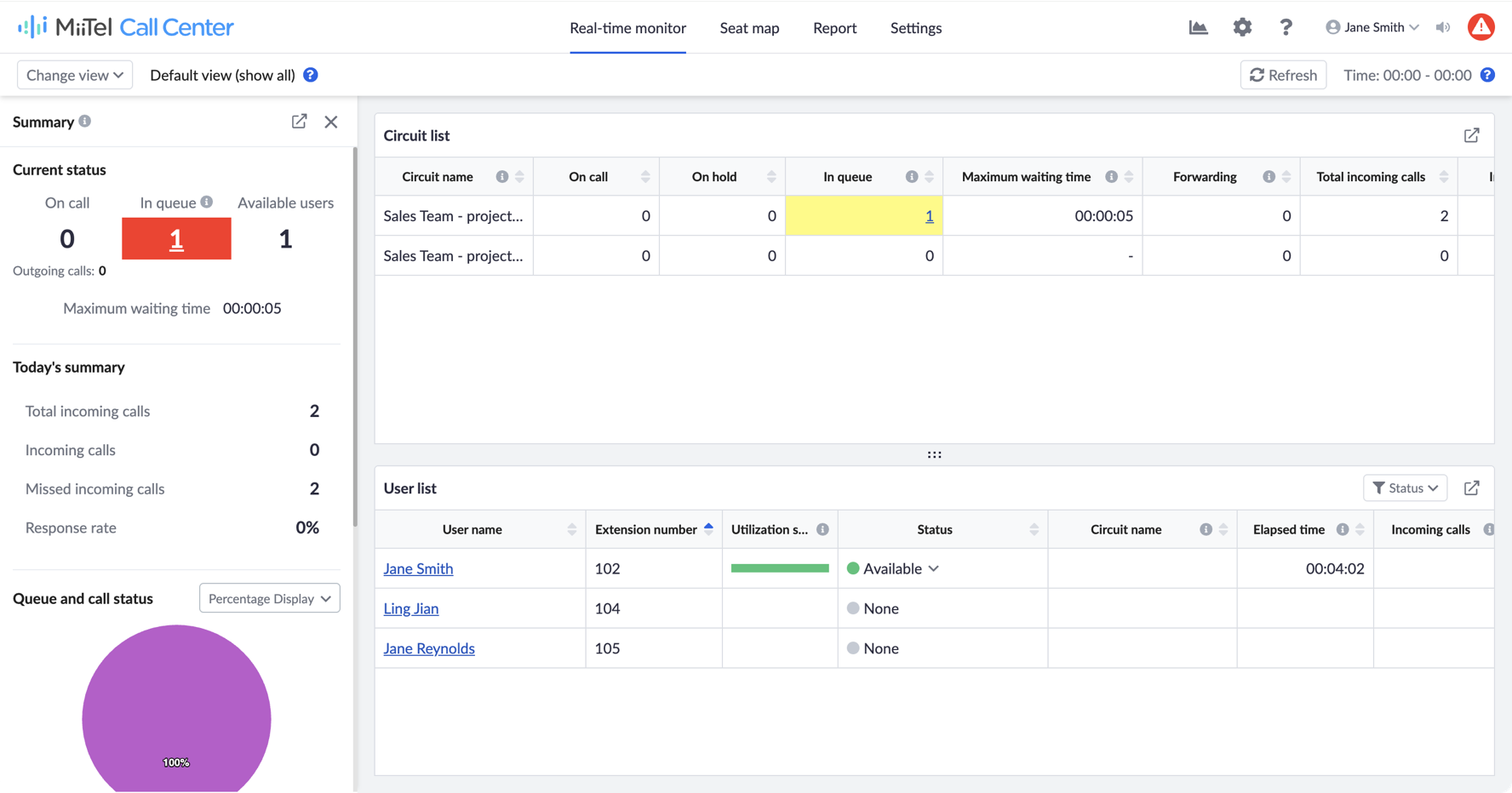
Task: Open the Status filter dropdown
Action: pyautogui.click(x=1405, y=488)
